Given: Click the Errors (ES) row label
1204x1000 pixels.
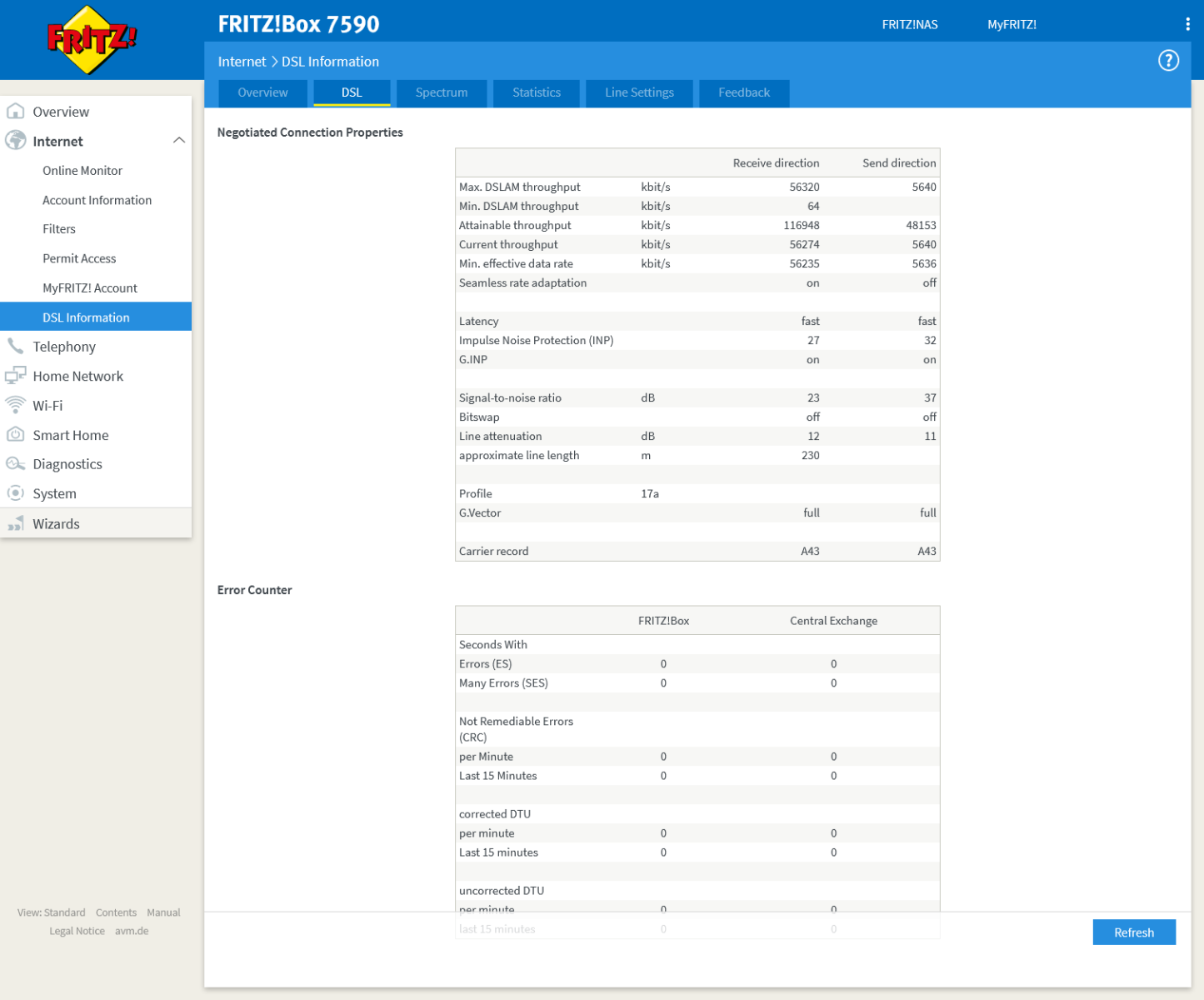Looking at the screenshot, I should click(485, 663).
